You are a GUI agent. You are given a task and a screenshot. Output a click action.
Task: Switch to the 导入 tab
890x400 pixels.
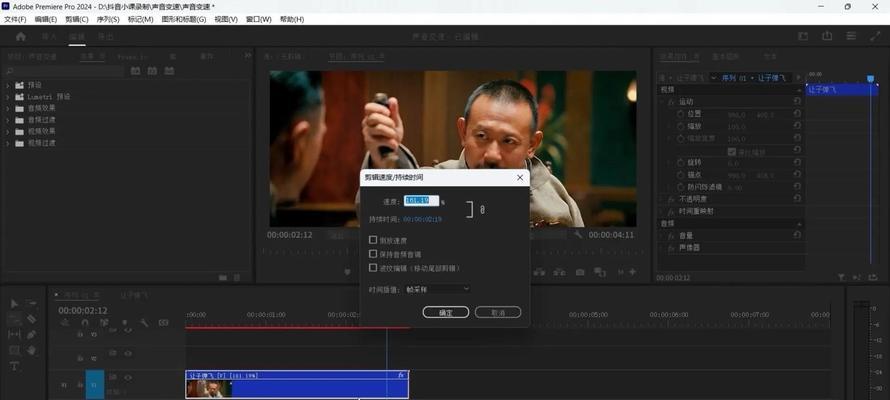[49, 36]
